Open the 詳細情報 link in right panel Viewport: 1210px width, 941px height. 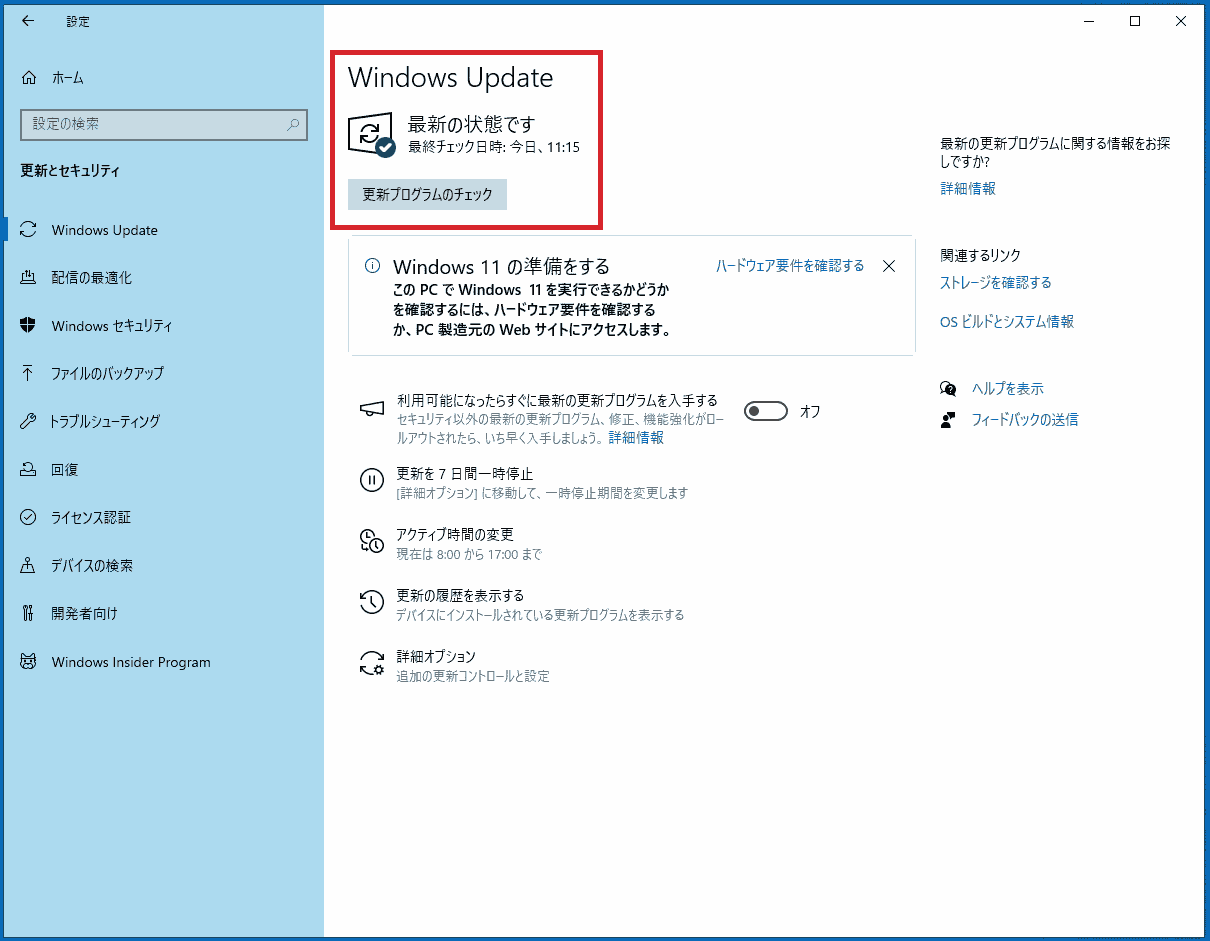[x=968, y=188]
